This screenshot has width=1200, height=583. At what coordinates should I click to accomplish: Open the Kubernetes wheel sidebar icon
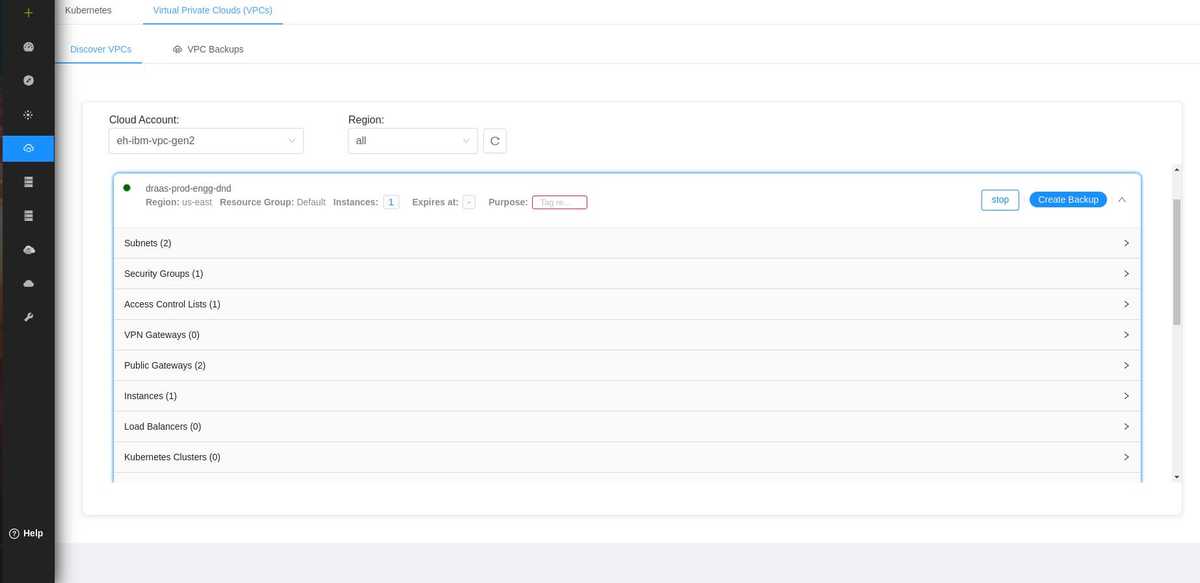coord(28,114)
